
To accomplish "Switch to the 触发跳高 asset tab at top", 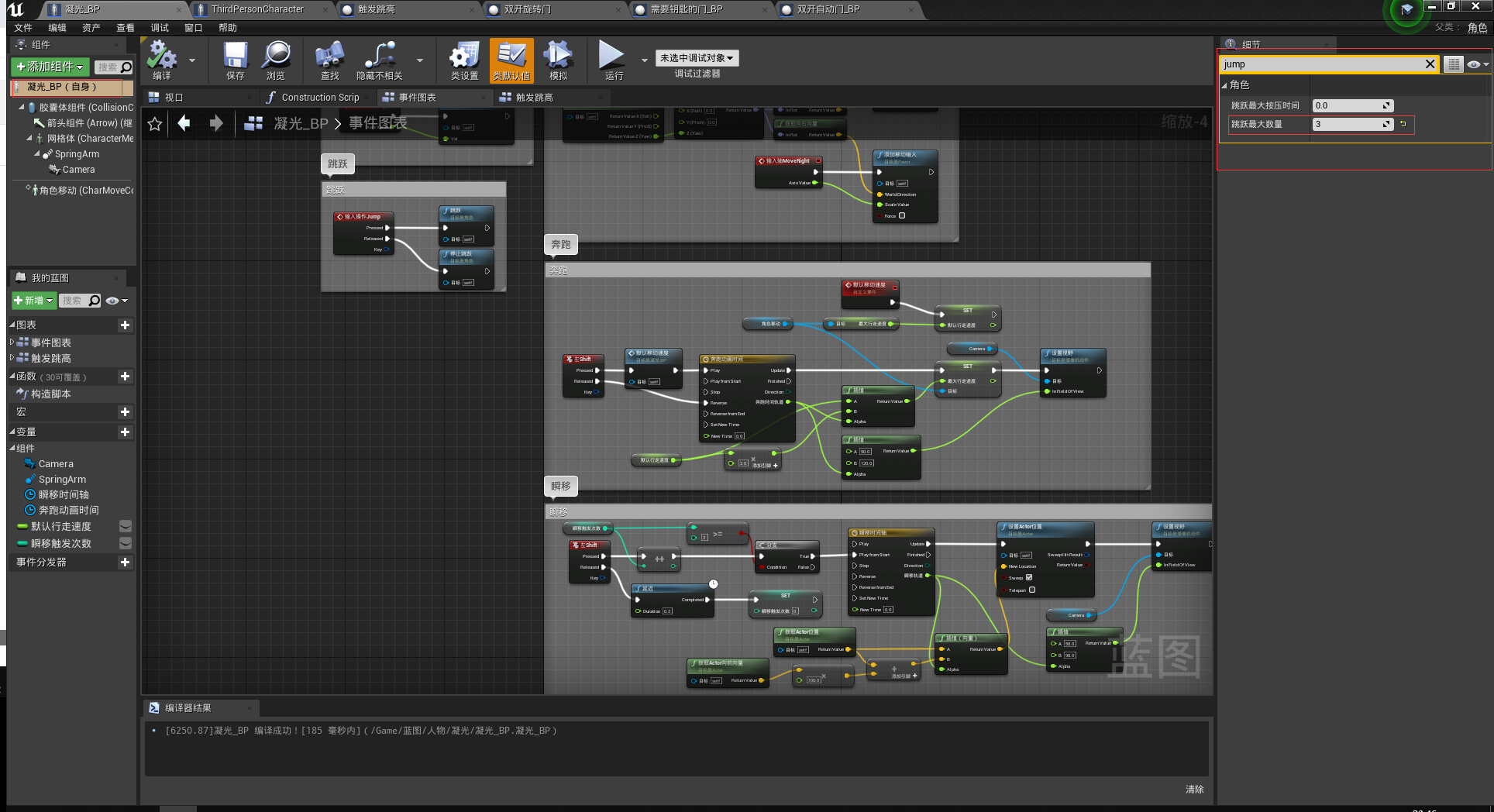I will [x=376, y=9].
